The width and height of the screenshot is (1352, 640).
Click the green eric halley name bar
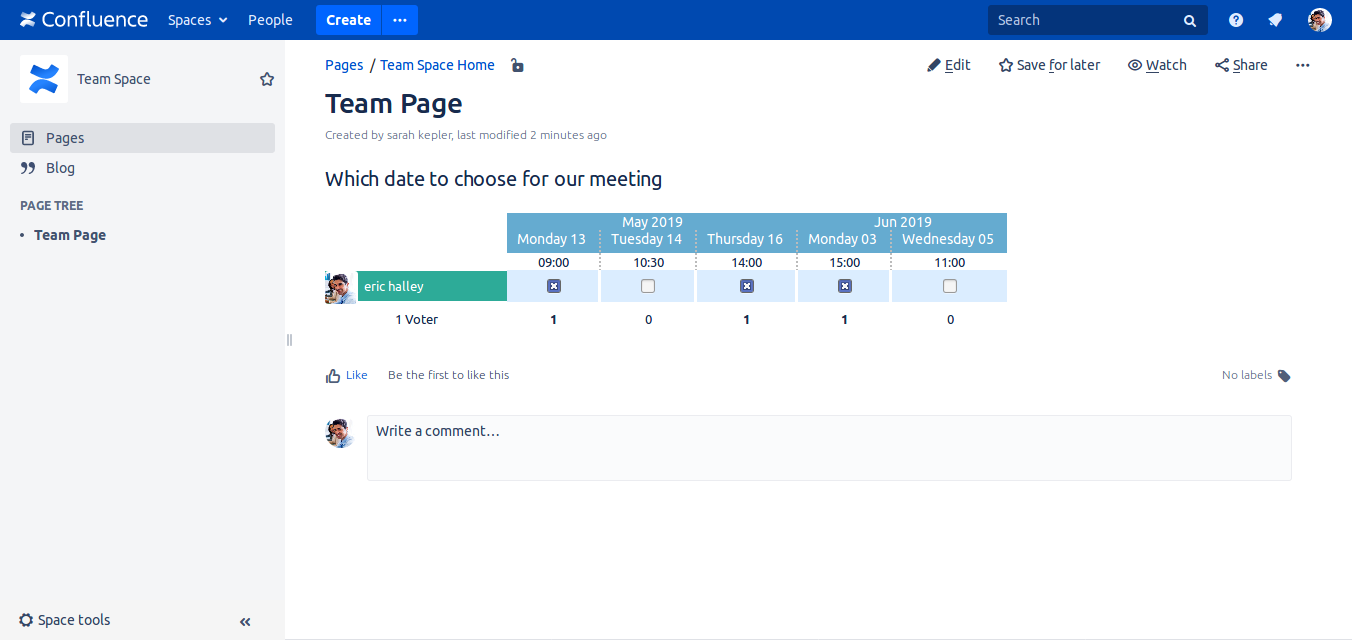[432, 286]
